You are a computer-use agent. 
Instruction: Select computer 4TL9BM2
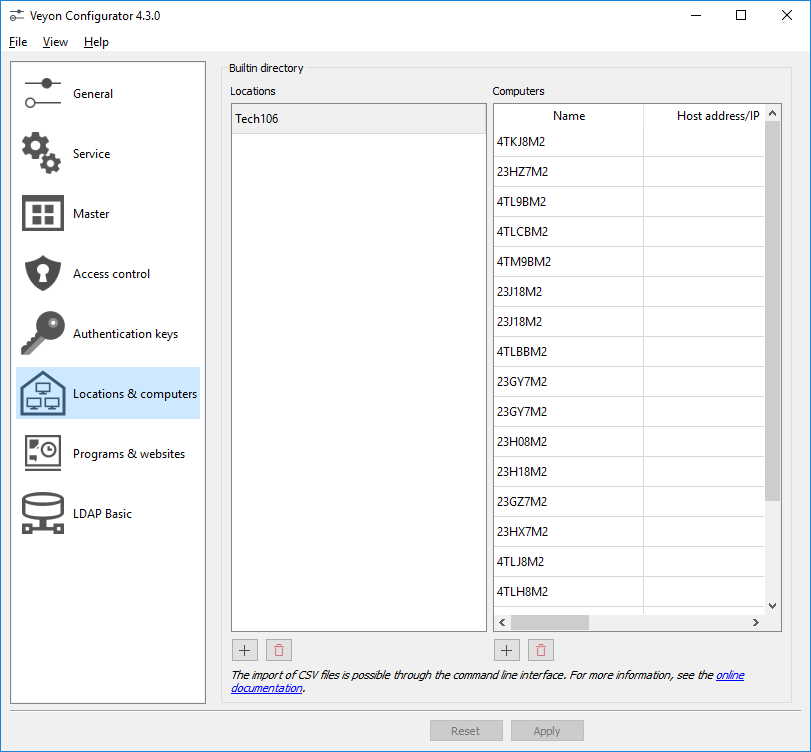coord(568,202)
